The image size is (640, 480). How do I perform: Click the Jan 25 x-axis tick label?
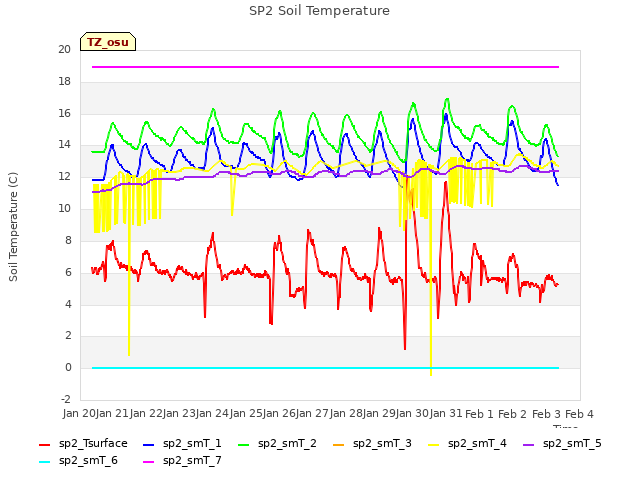click(x=246, y=414)
